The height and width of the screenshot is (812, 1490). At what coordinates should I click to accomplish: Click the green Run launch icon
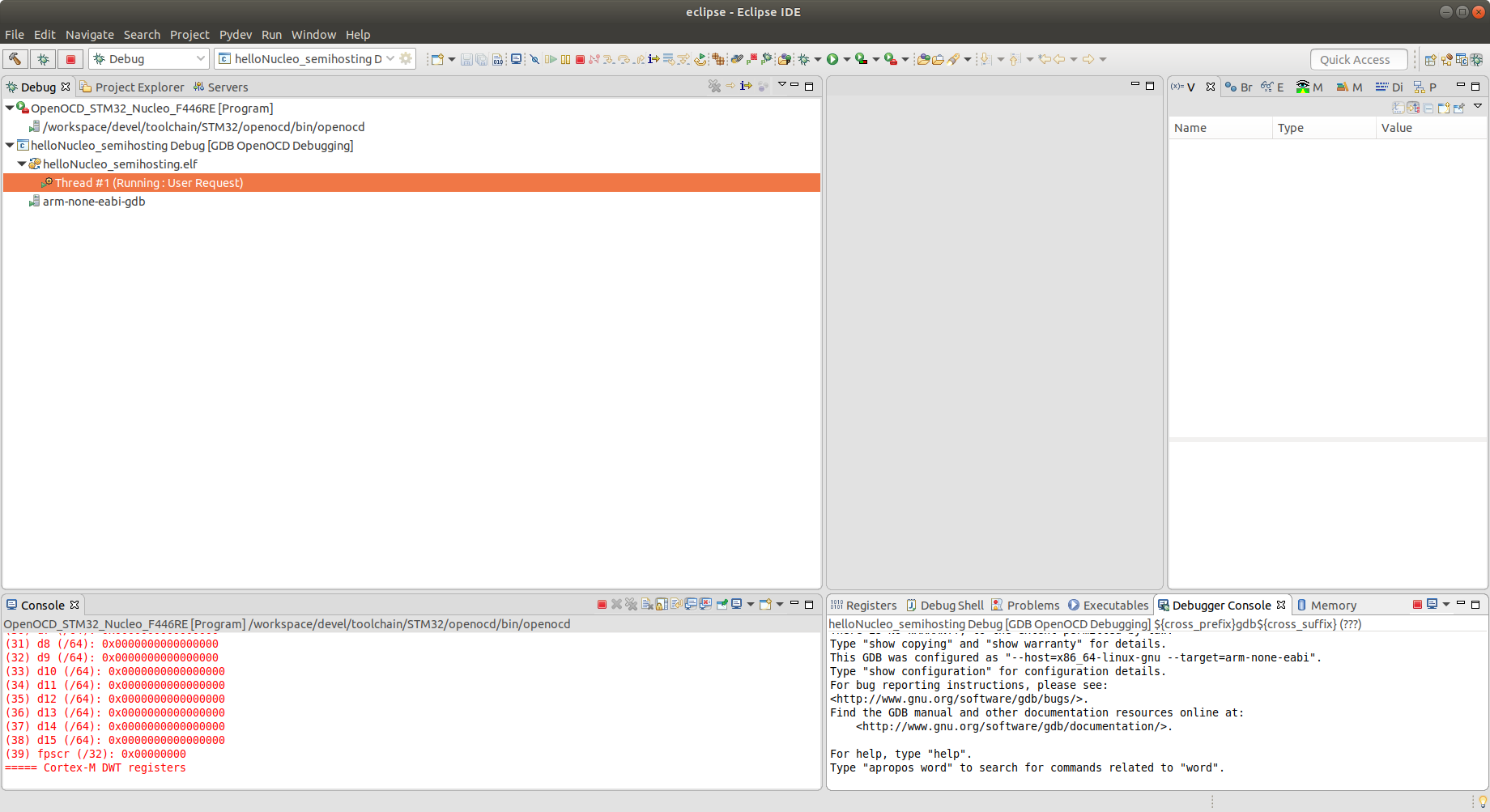[x=832, y=59]
